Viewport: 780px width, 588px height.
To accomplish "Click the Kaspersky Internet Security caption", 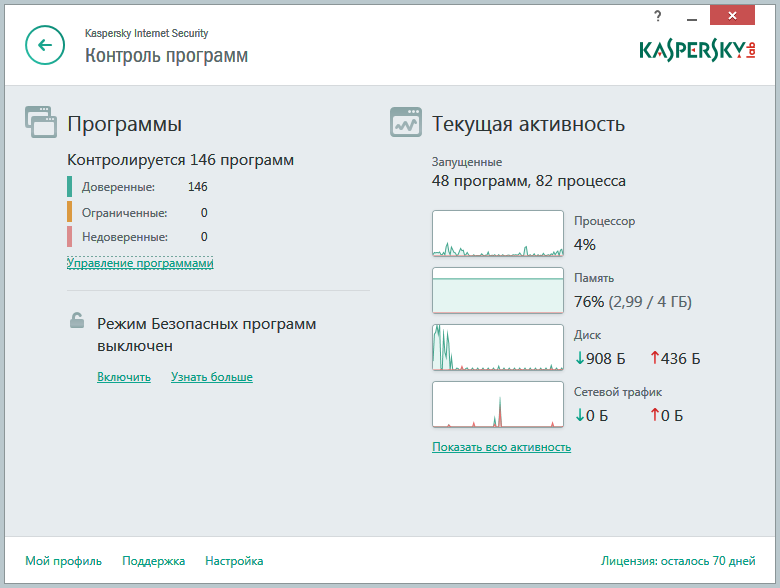I will [x=147, y=33].
